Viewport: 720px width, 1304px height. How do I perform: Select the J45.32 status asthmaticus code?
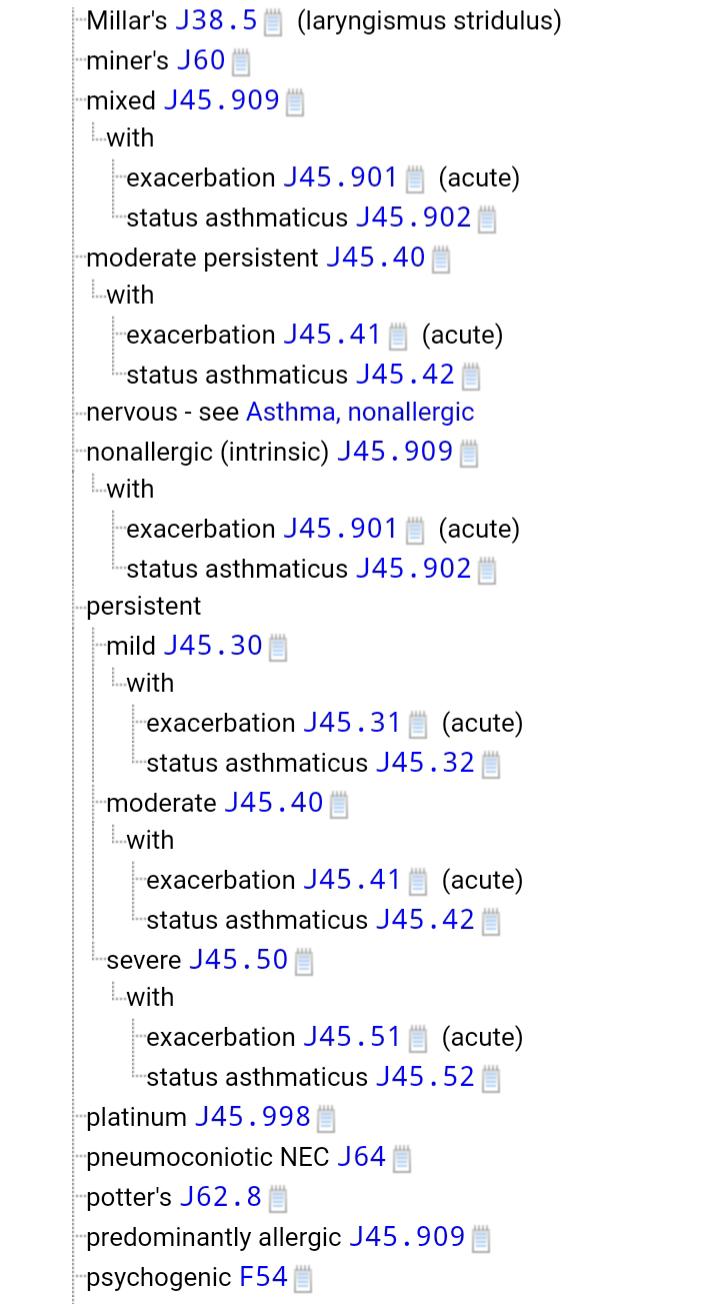[x=425, y=763]
